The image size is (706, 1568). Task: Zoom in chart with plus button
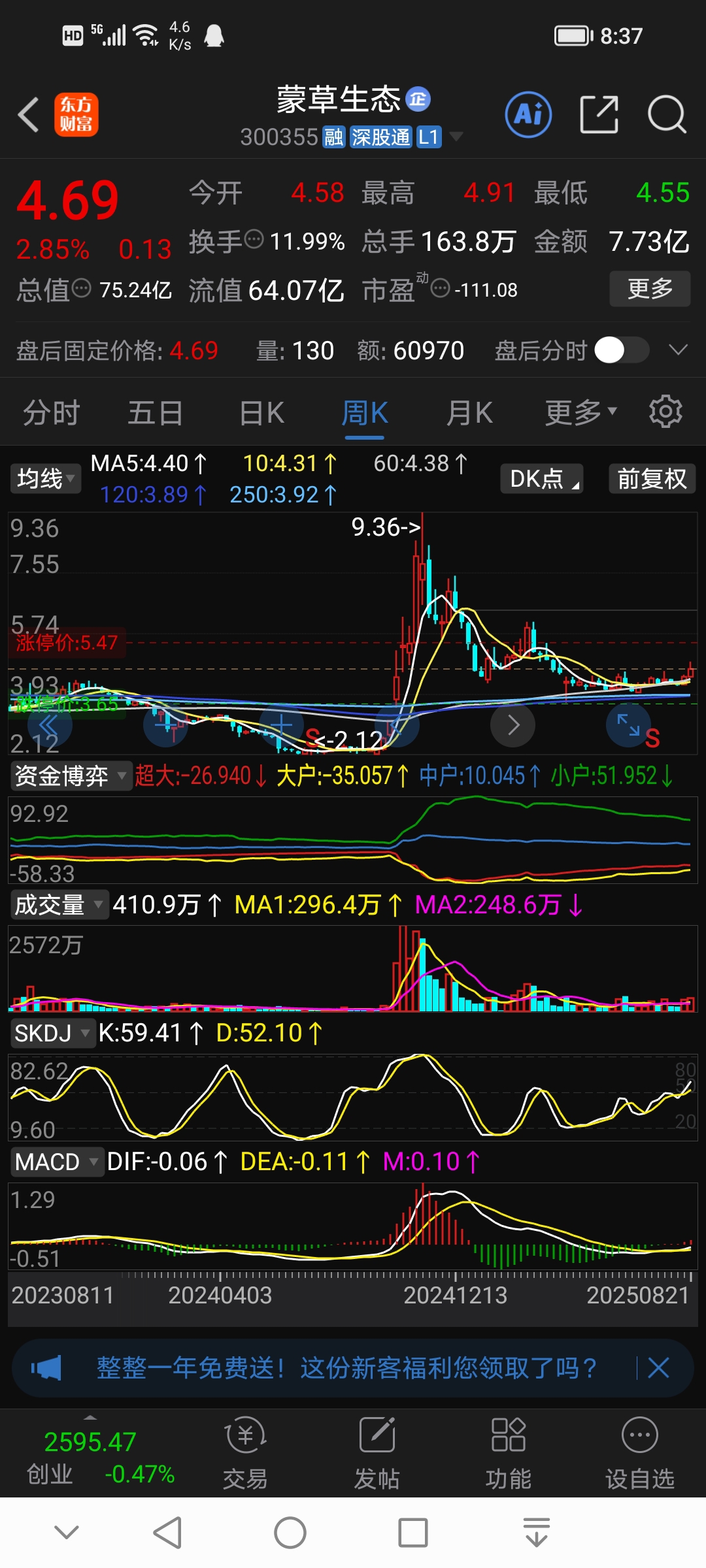(281, 725)
